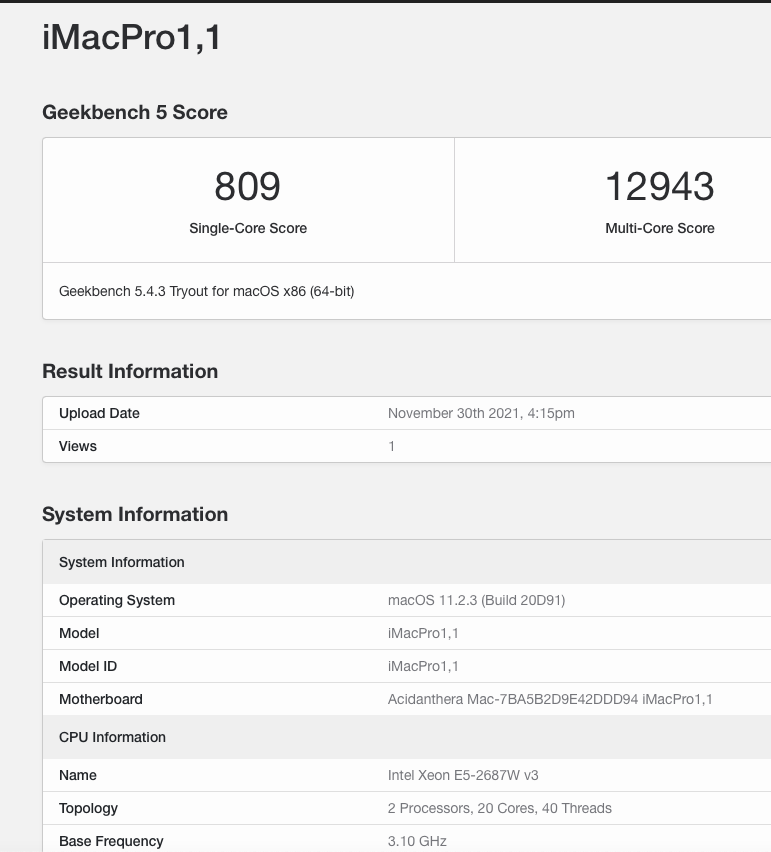The height and width of the screenshot is (852, 771).
Task: Click the Motherboard label
Action: [x=101, y=699]
